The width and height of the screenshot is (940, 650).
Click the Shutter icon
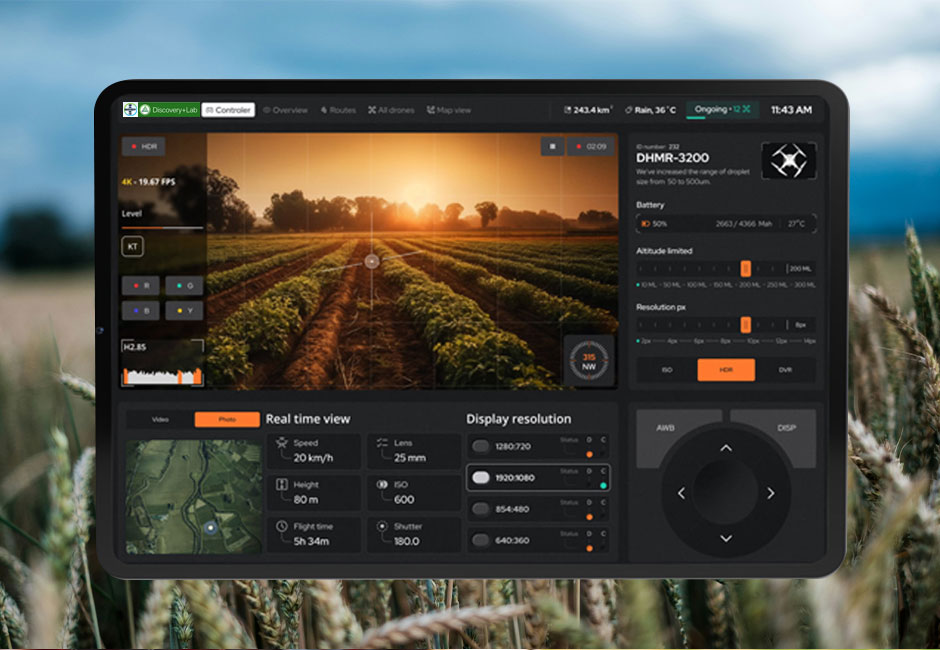coord(382,526)
